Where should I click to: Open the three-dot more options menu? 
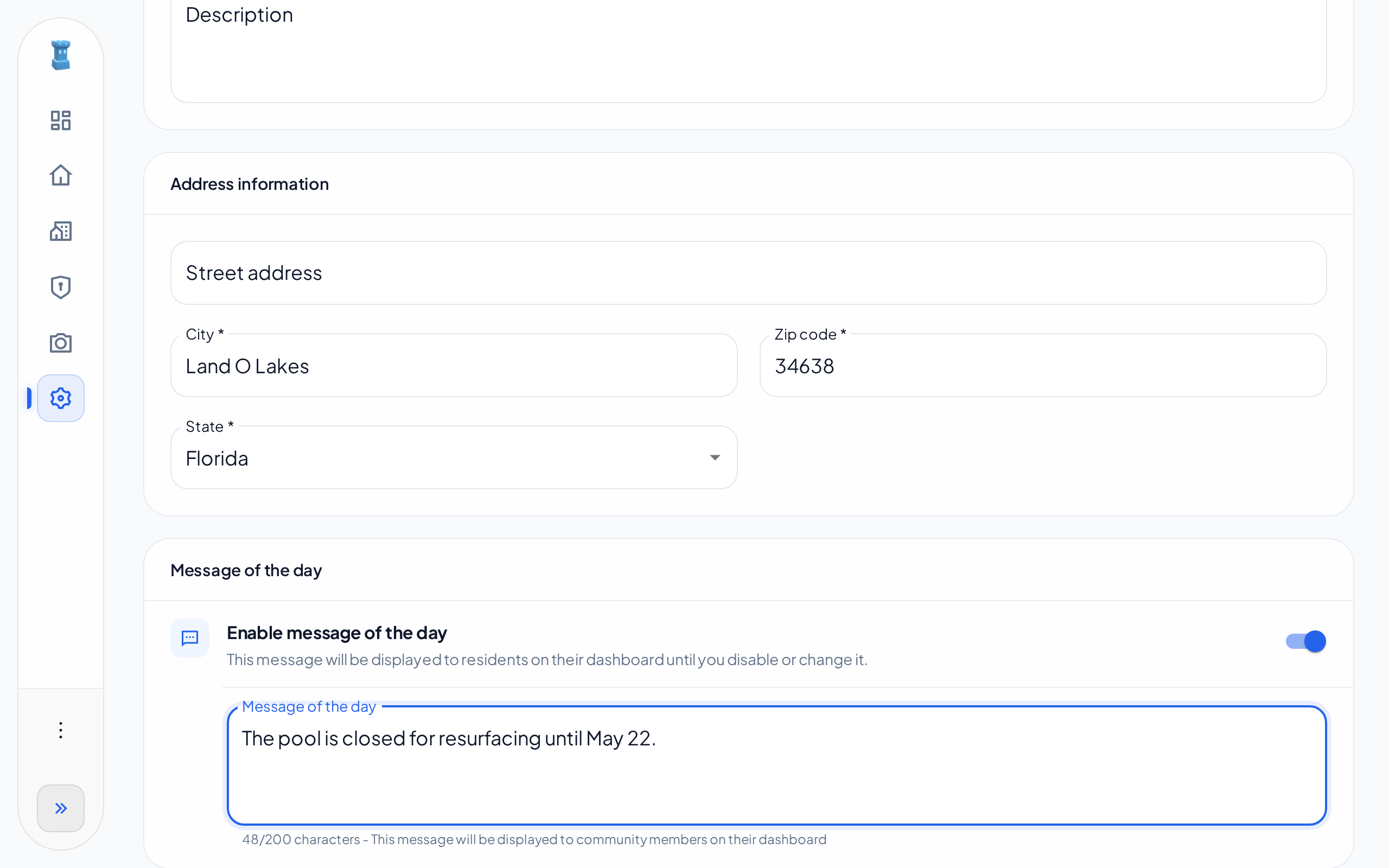(60, 730)
